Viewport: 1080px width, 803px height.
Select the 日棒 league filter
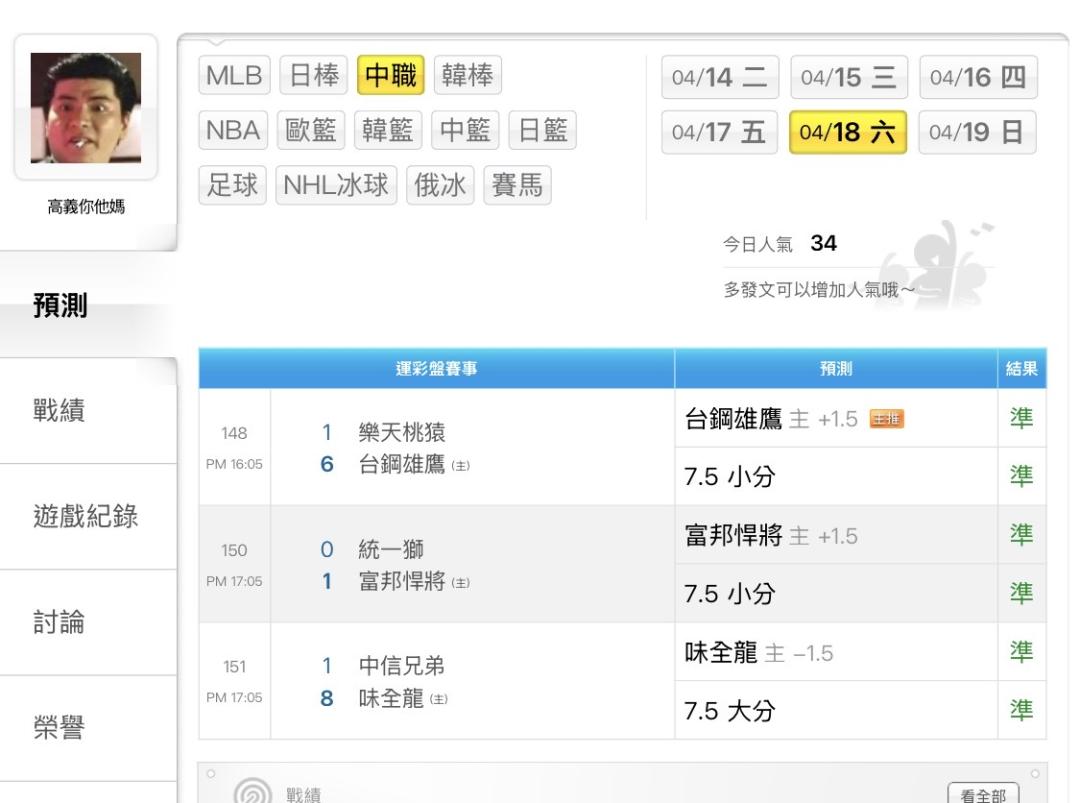pos(314,76)
